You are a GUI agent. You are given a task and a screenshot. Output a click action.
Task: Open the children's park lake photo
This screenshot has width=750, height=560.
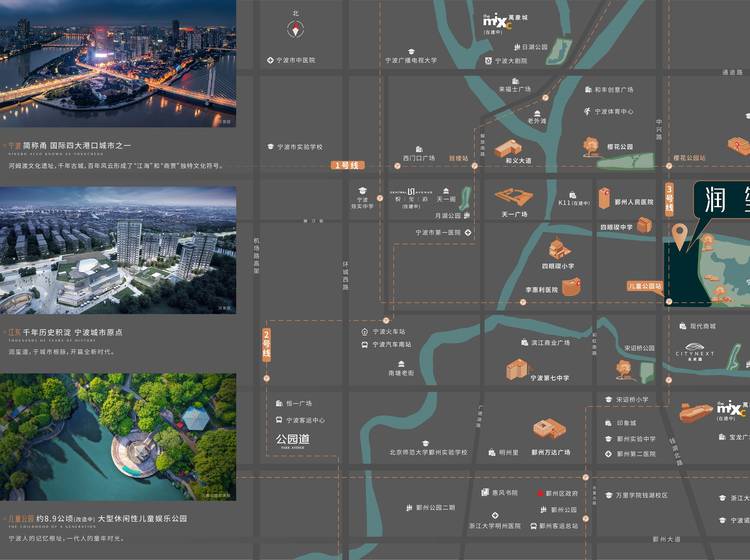click(x=118, y=436)
